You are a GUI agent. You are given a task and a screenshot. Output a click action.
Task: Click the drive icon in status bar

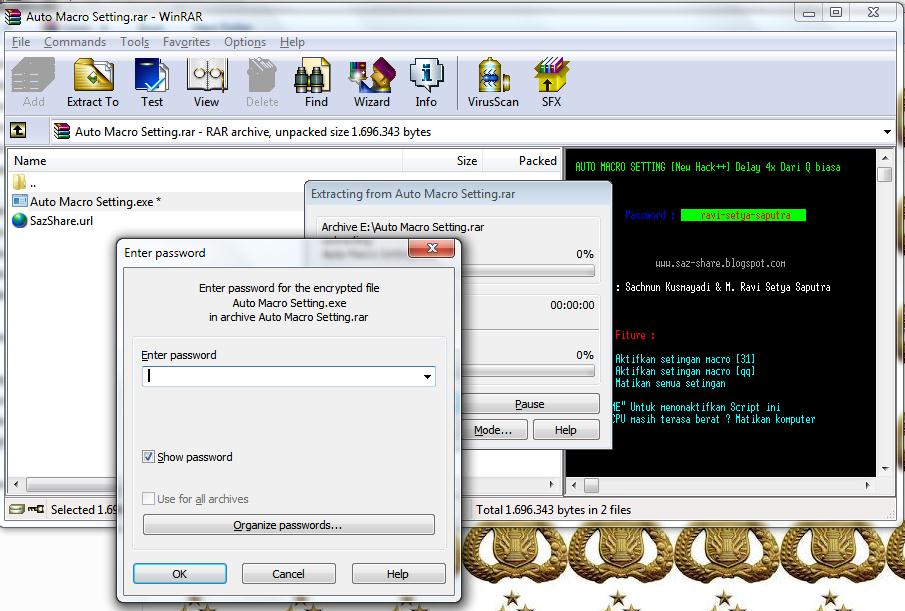click(17, 509)
